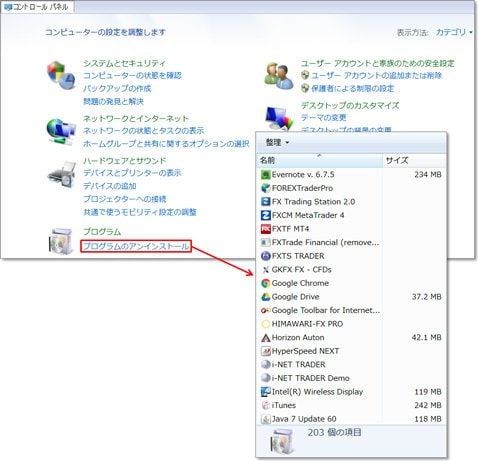Click コンピューターの状態を確認 link

coord(132,76)
